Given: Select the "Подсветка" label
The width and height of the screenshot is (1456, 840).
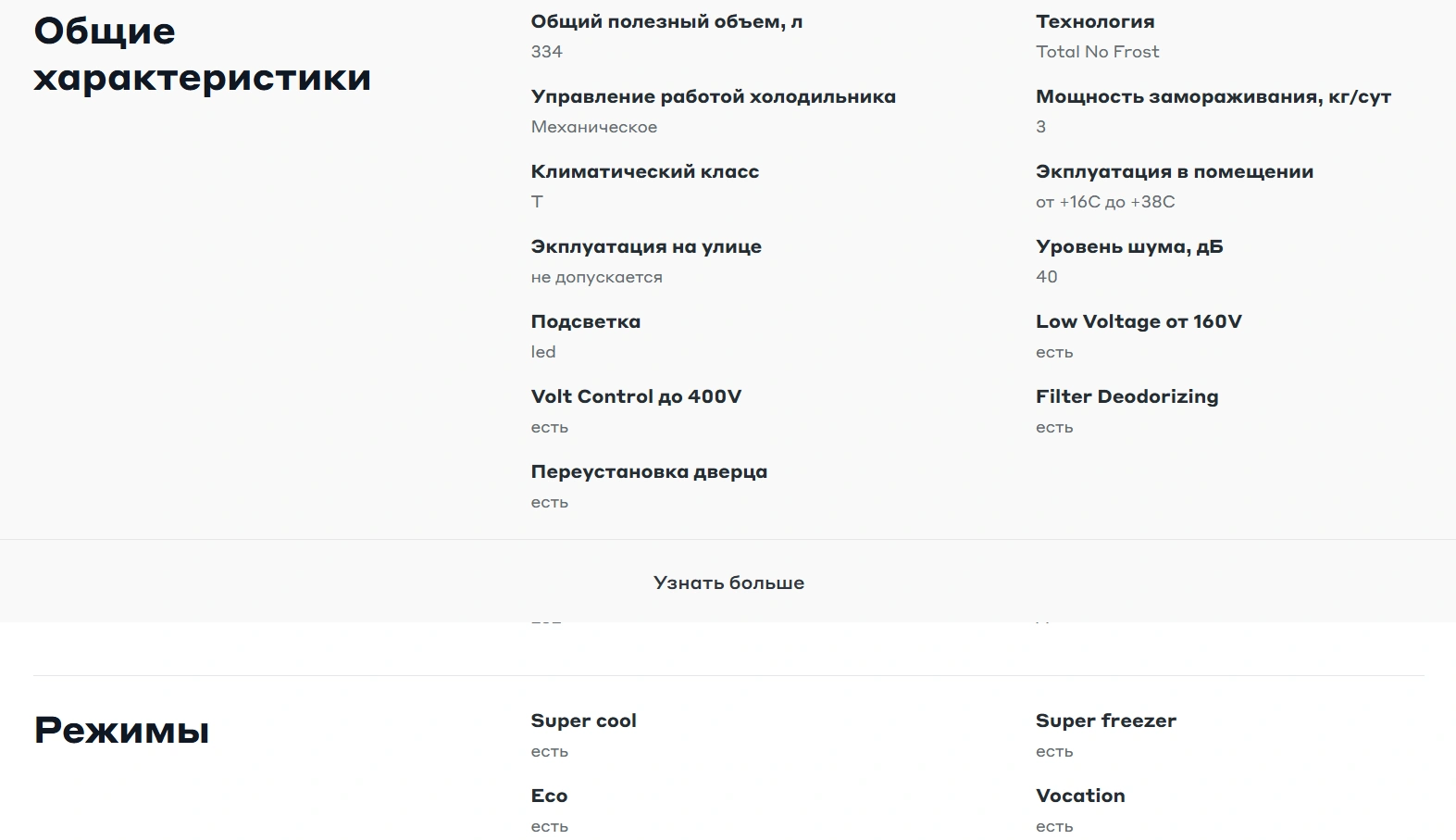Looking at the screenshot, I should [585, 321].
